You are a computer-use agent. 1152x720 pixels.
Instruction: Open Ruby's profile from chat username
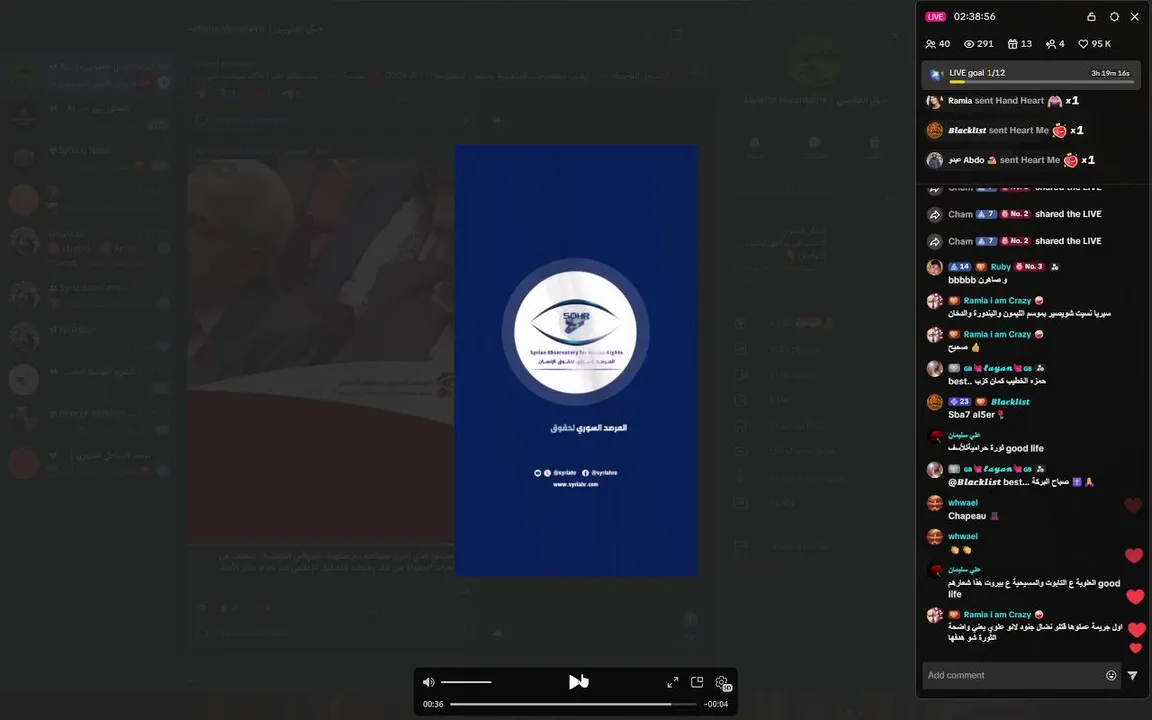pyautogui.click(x=1001, y=267)
